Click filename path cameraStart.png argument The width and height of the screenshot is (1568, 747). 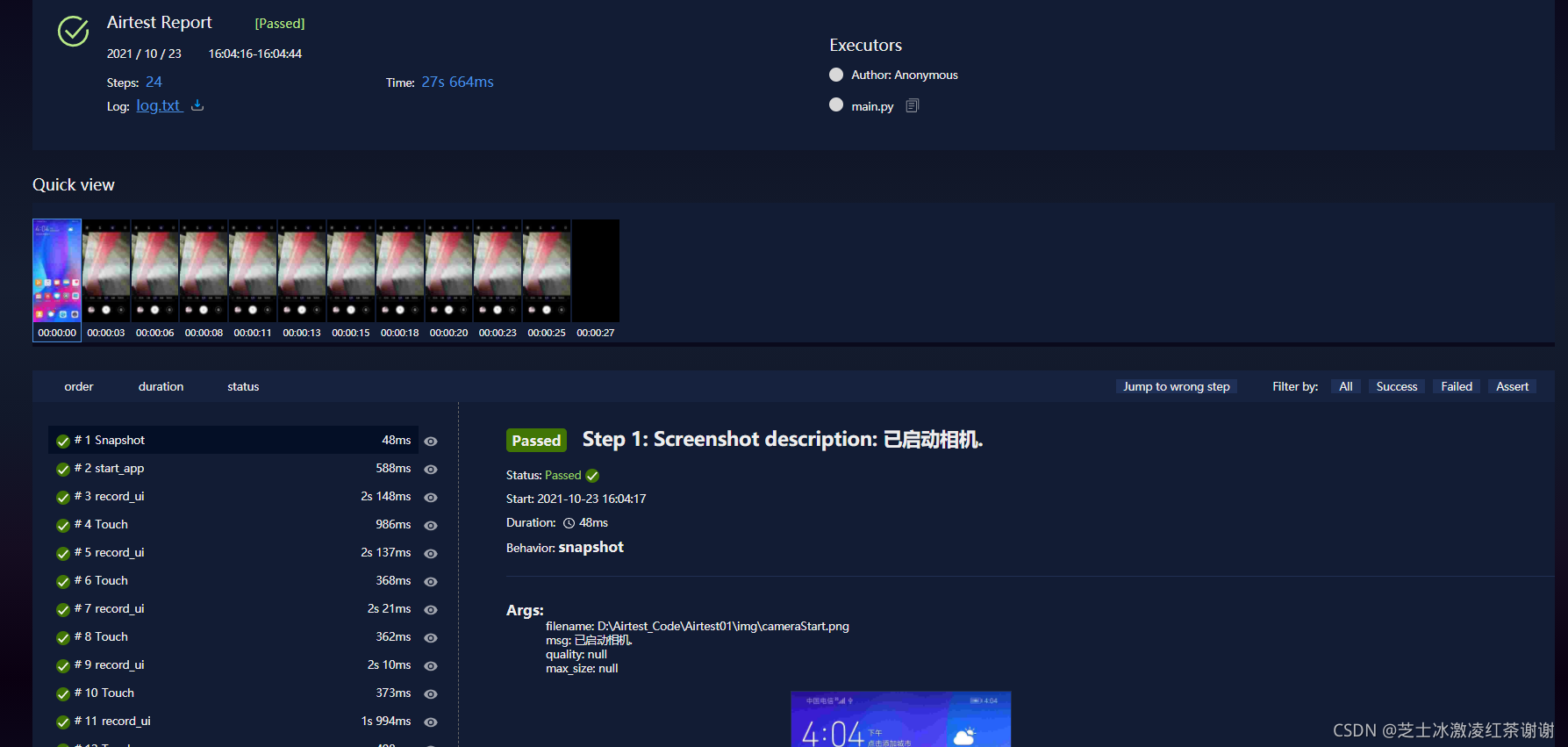(x=698, y=626)
